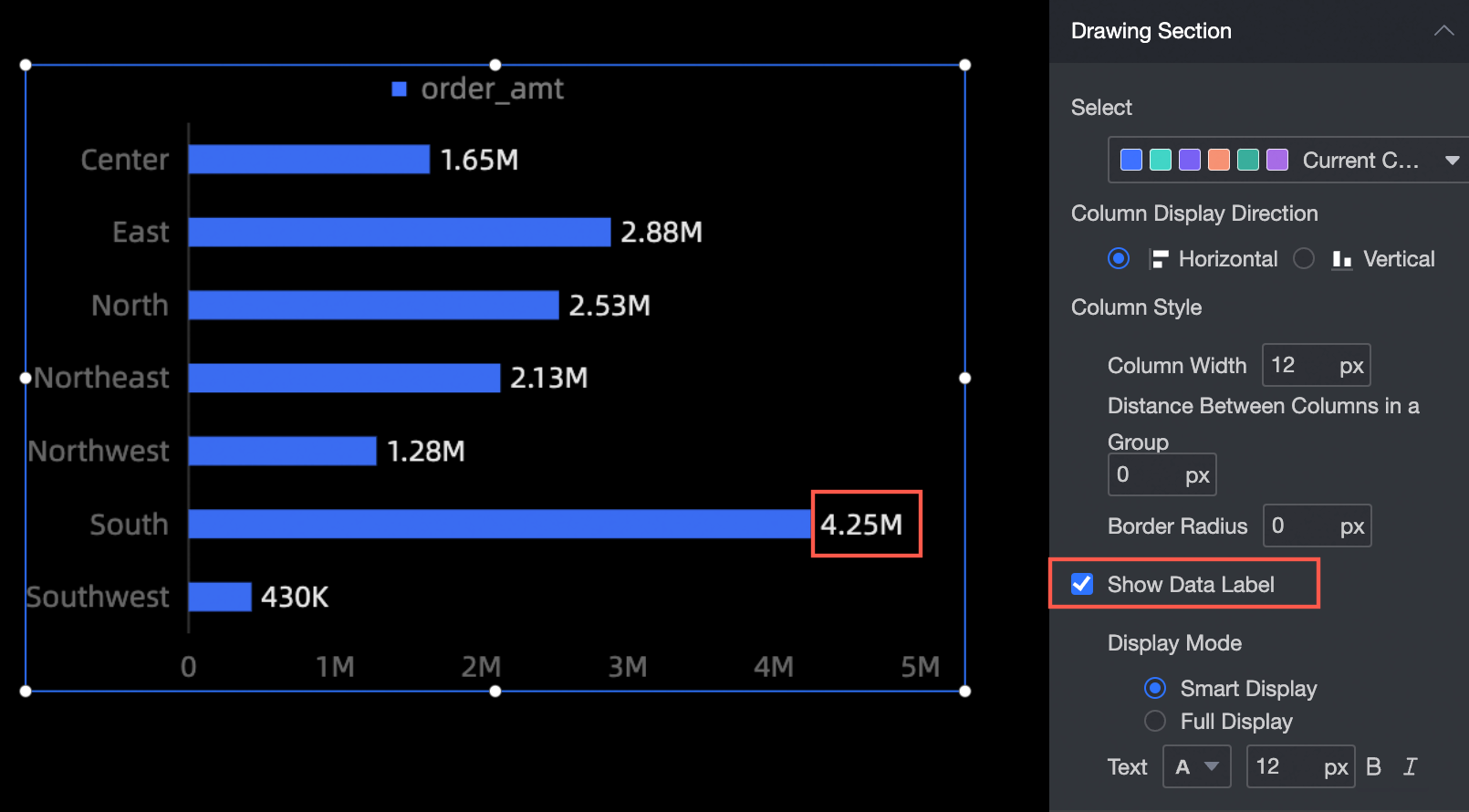Click the North bar in chart
The width and height of the screenshot is (1469, 812).
(374, 305)
